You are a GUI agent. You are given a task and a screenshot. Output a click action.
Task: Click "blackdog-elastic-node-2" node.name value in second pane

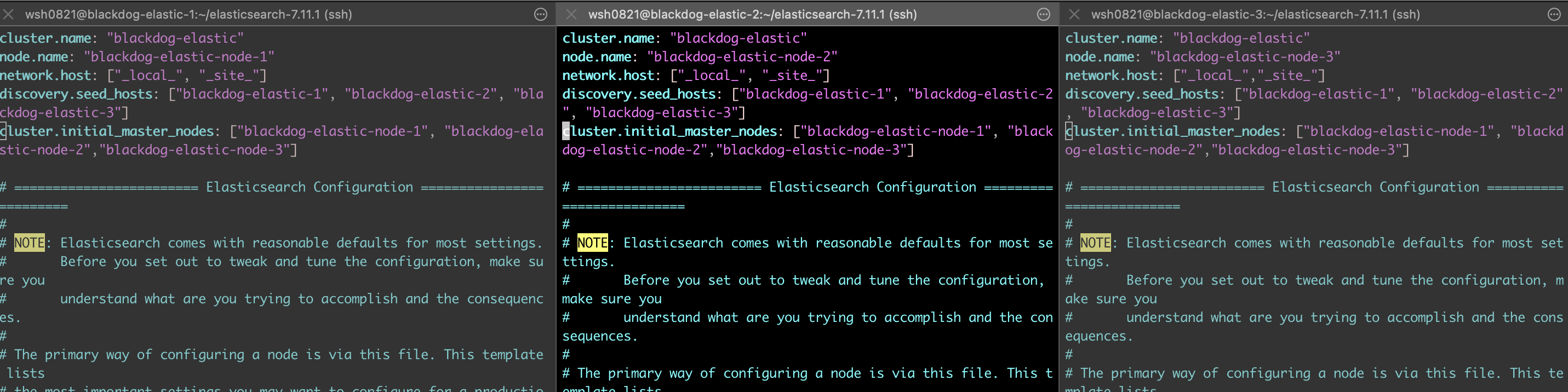pos(742,56)
